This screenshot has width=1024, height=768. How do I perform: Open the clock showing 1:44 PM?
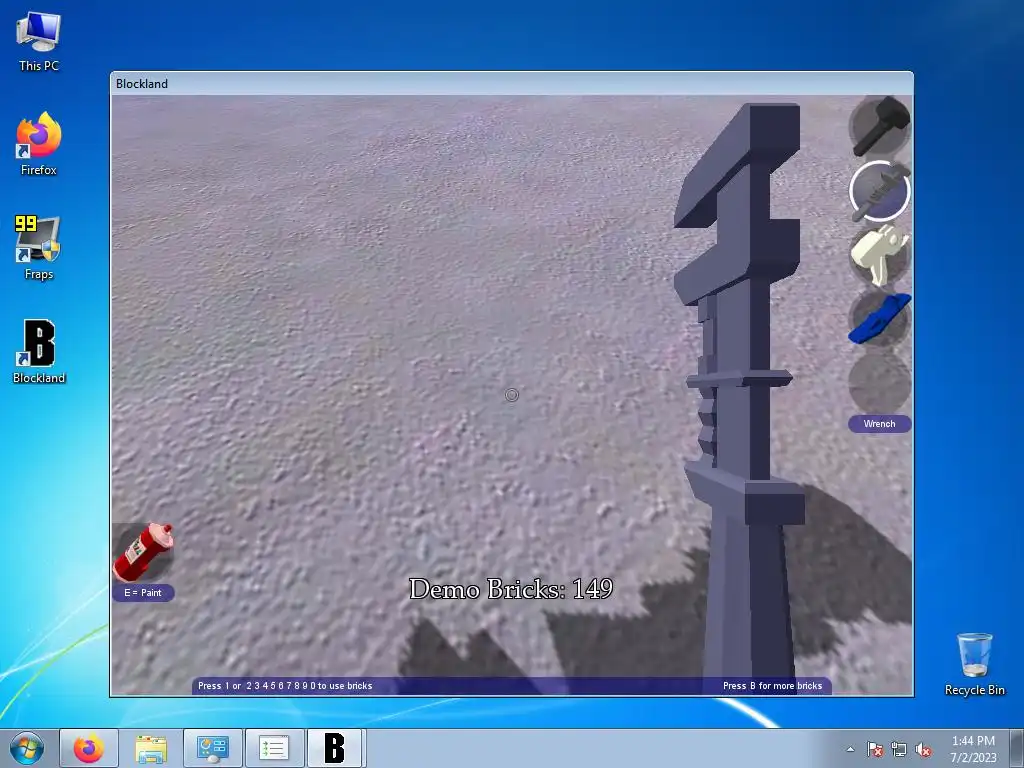(x=973, y=749)
